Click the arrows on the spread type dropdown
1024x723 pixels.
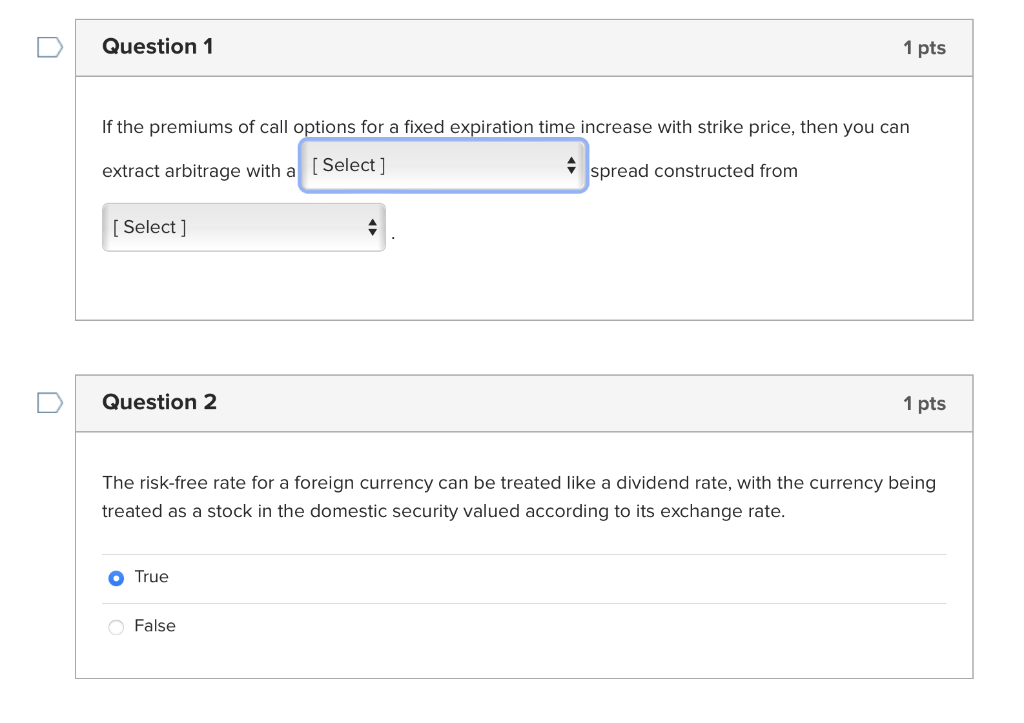pyautogui.click(x=571, y=166)
